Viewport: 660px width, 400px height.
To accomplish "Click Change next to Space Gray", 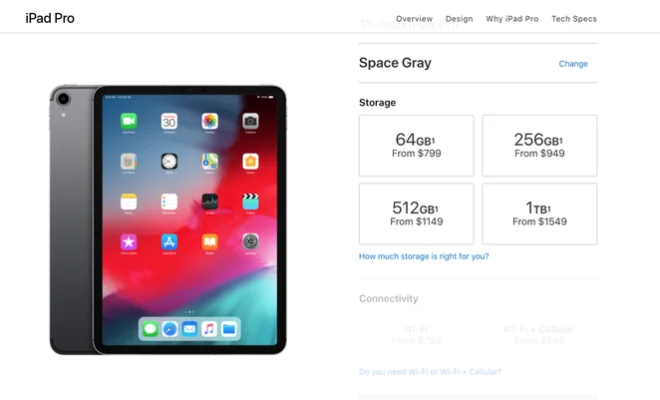I will tap(573, 64).
